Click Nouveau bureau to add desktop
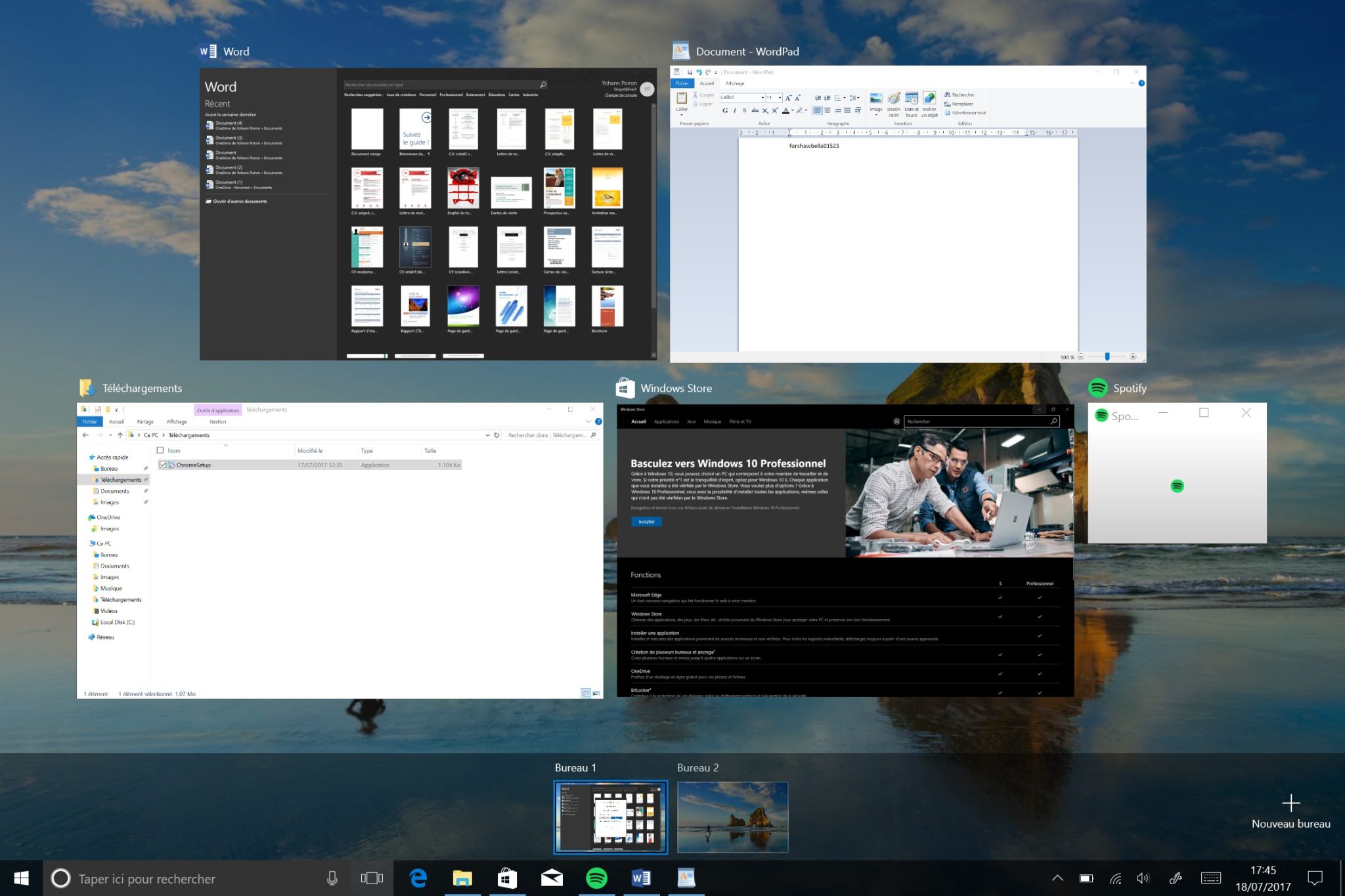 (1290, 811)
